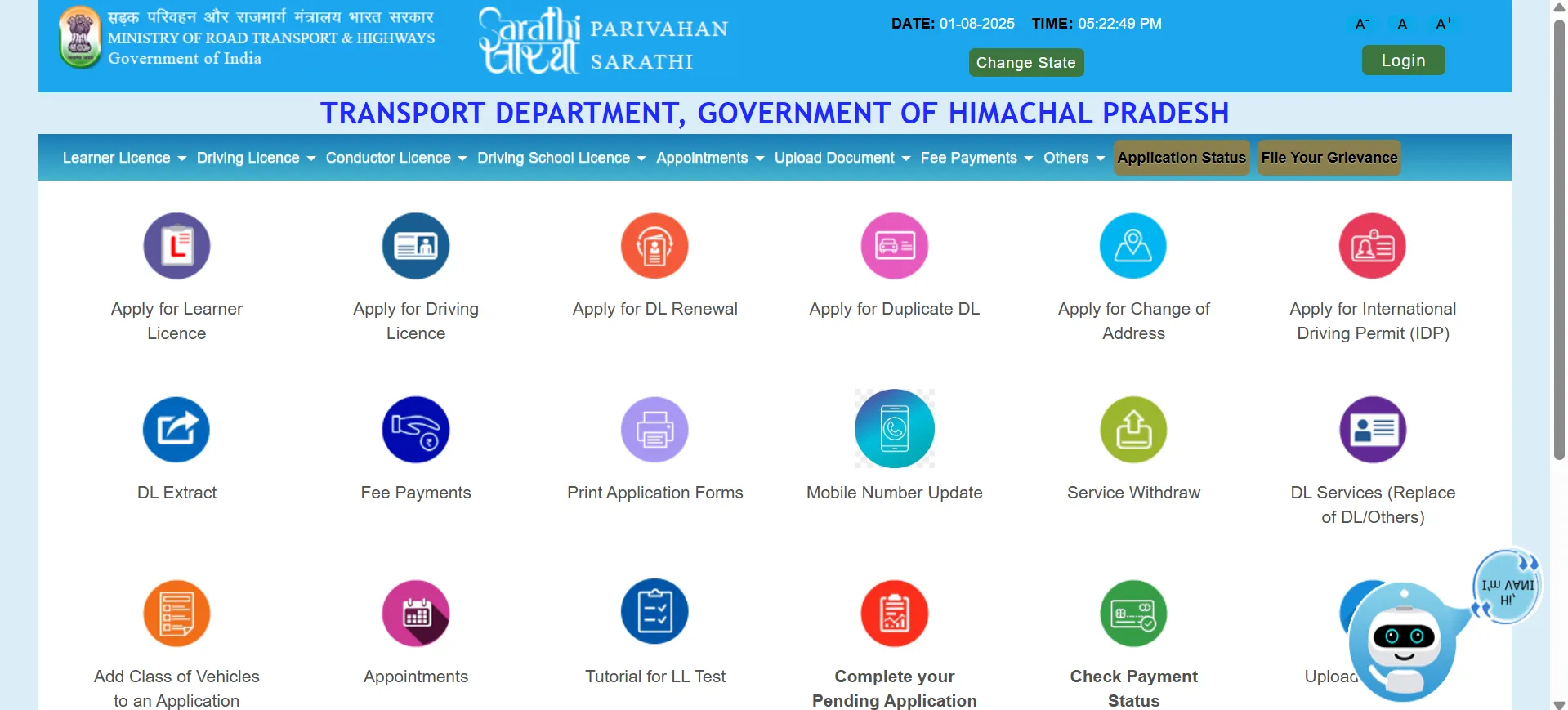Click the Government of India emblem logo
Viewport: 1568px width, 710px height.
tap(80, 38)
